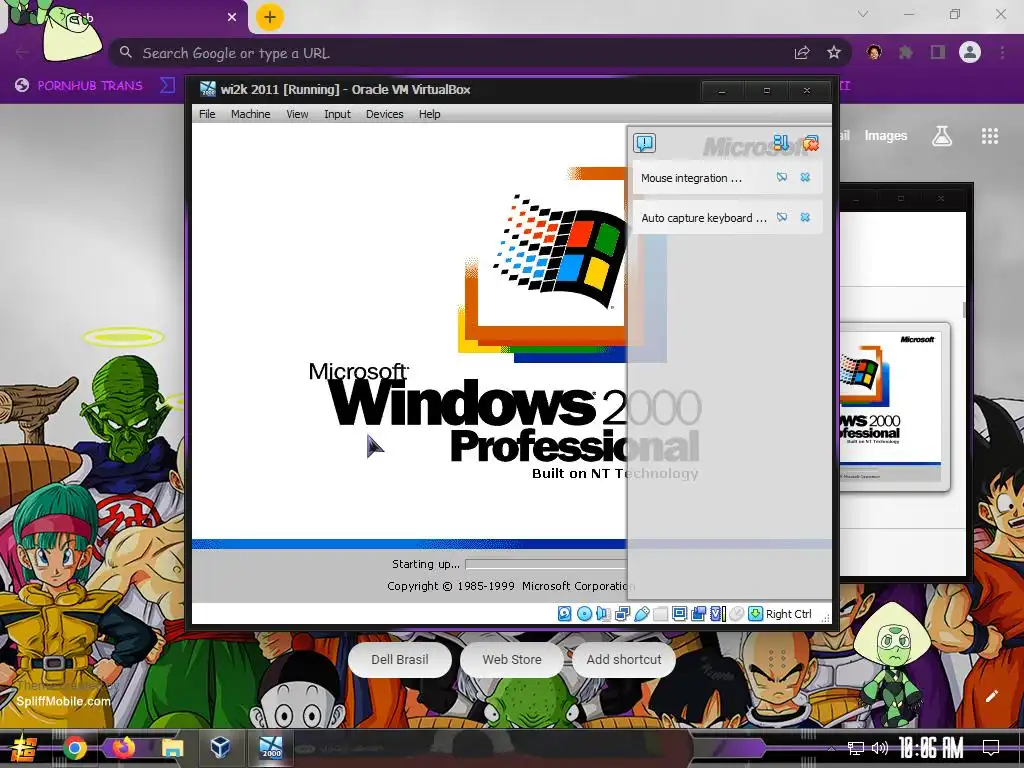The height and width of the screenshot is (768, 1024).
Task: Open File Explorer from the taskbar
Action: (x=172, y=748)
